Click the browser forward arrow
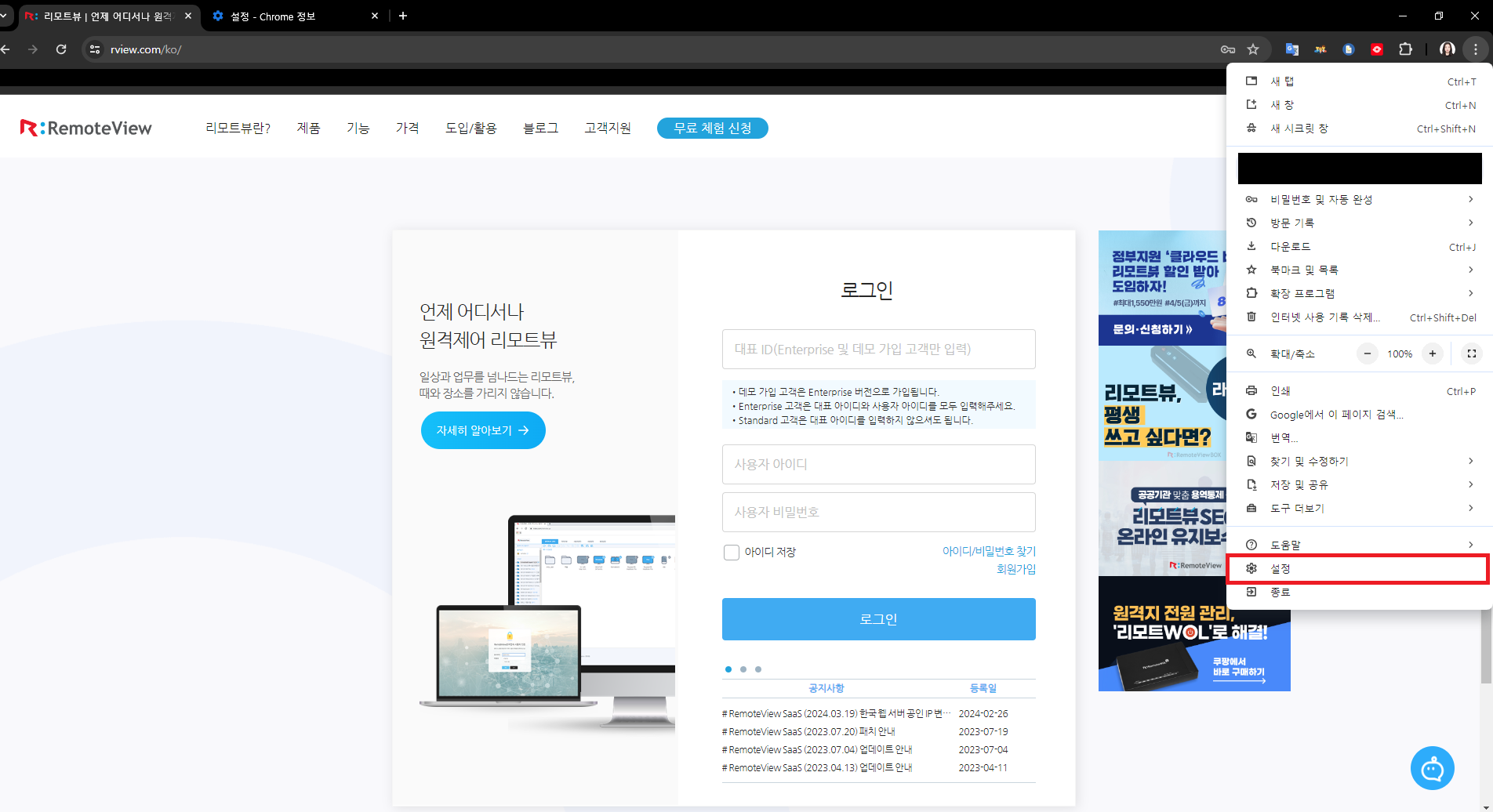Viewport: 1493px width, 812px height. 33,49
